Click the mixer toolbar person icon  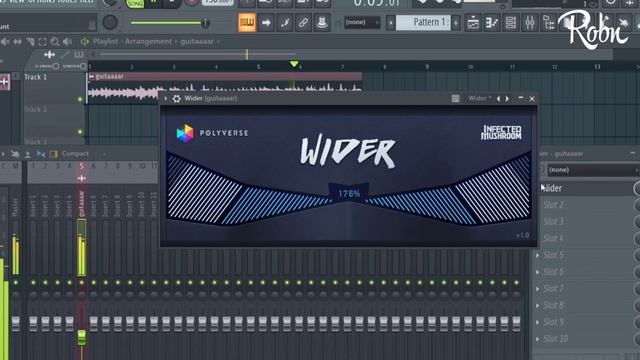tap(27, 154)
